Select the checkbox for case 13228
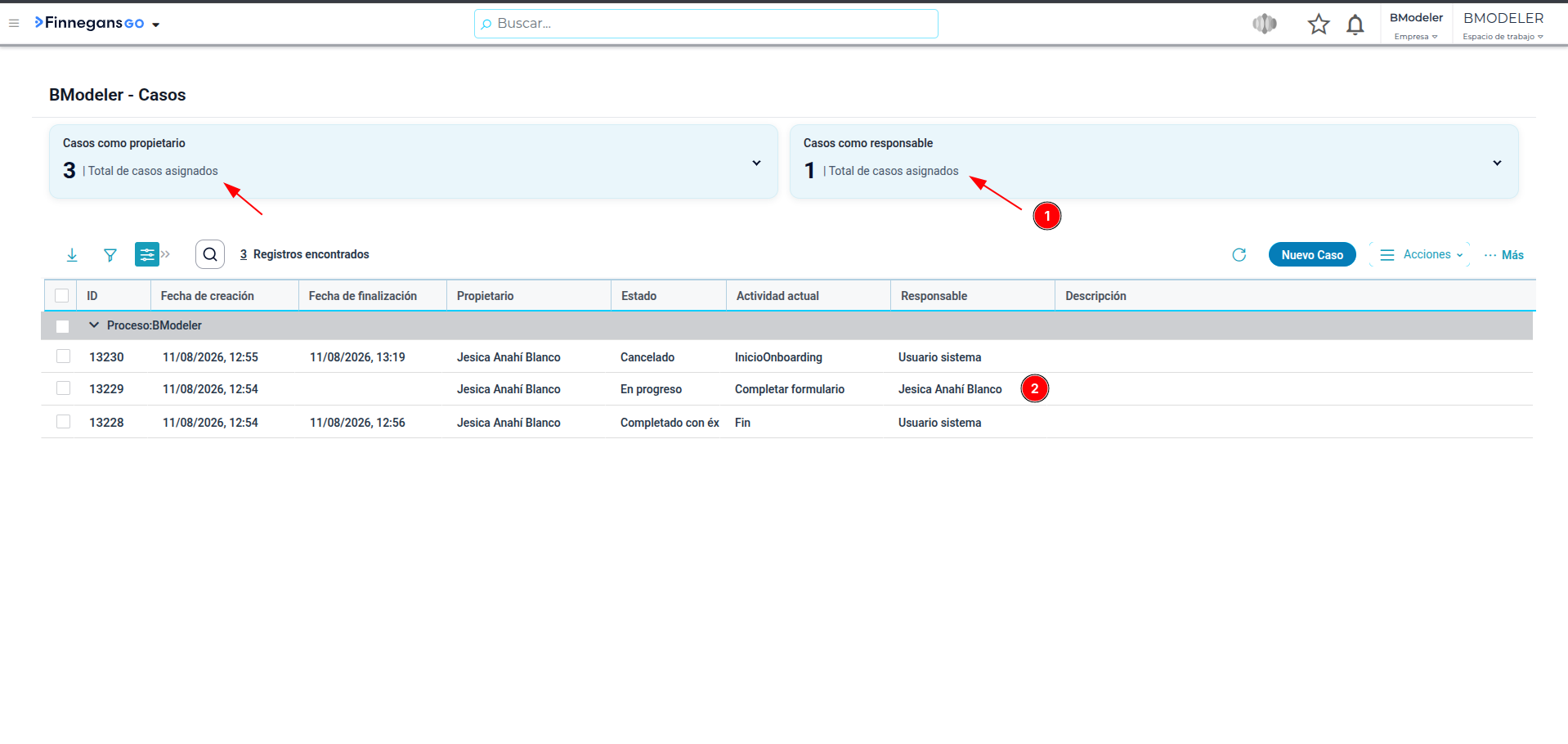 pyautogui.click(x=63, y=422)
